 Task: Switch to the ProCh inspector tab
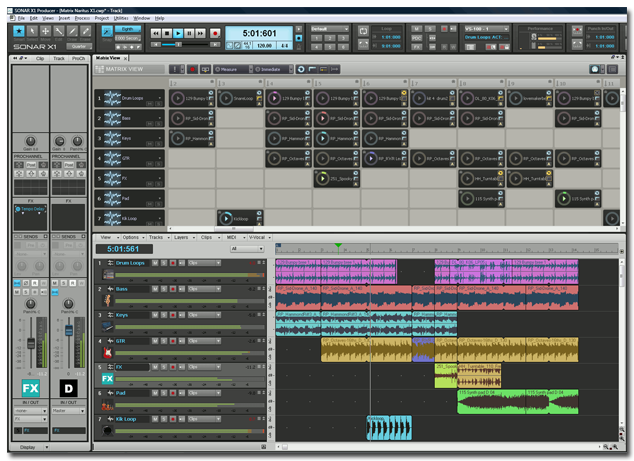coord(78,58)
